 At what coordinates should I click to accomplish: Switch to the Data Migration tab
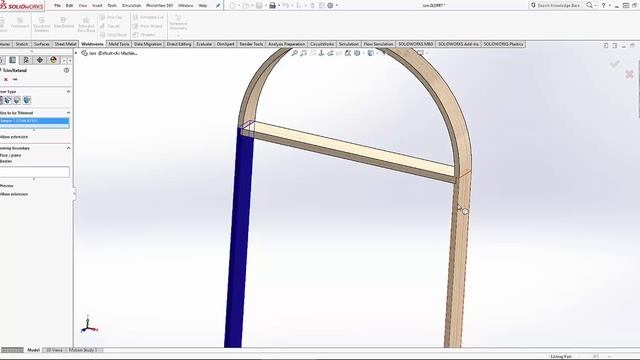(x=148, y=44)
